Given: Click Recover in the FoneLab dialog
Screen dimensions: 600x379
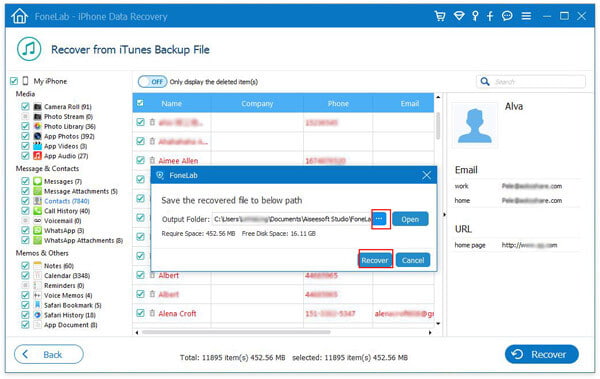Looking at the screenshot, I should (x=375, y=260).
